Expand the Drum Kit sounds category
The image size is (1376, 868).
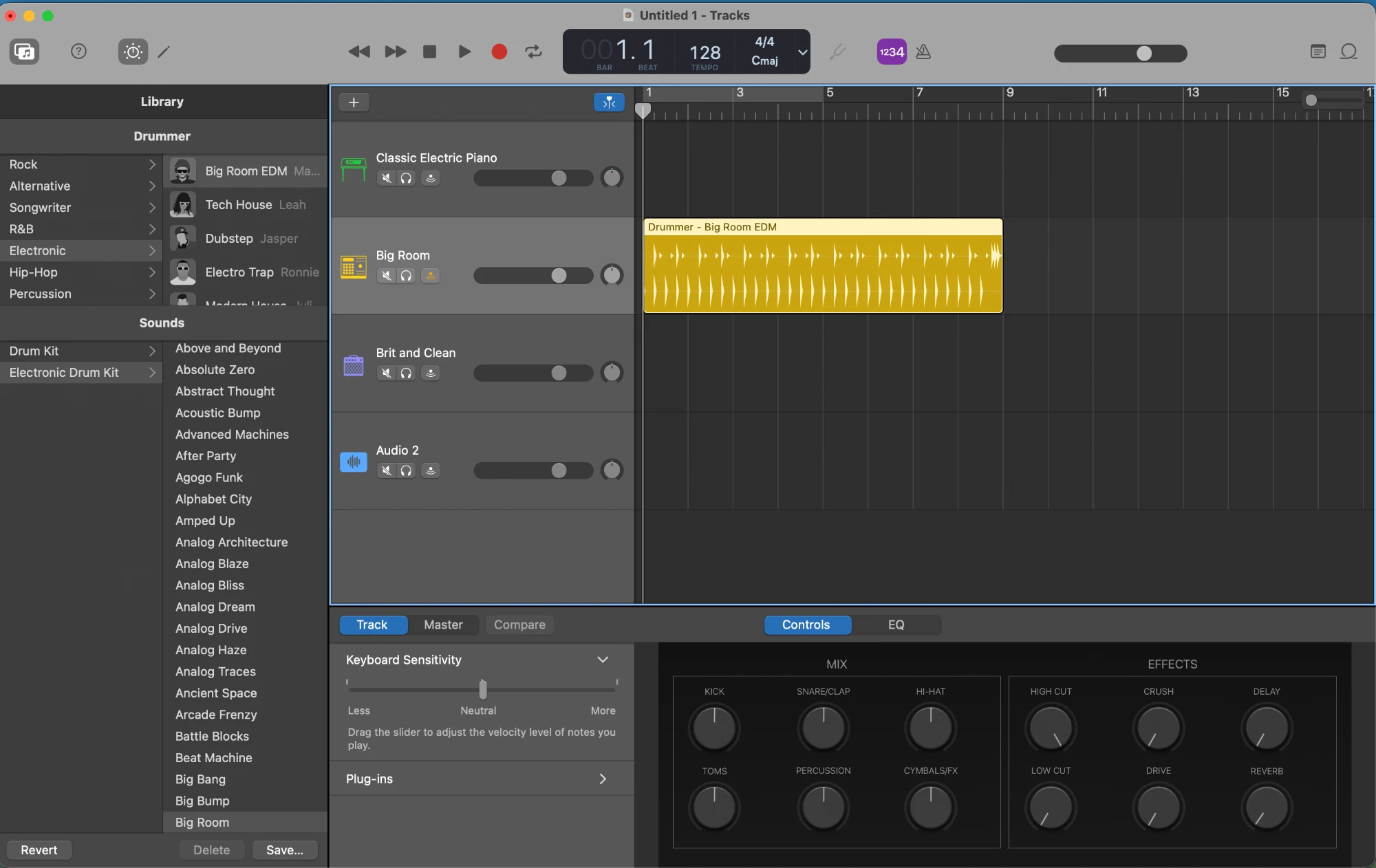coord(151,351)
